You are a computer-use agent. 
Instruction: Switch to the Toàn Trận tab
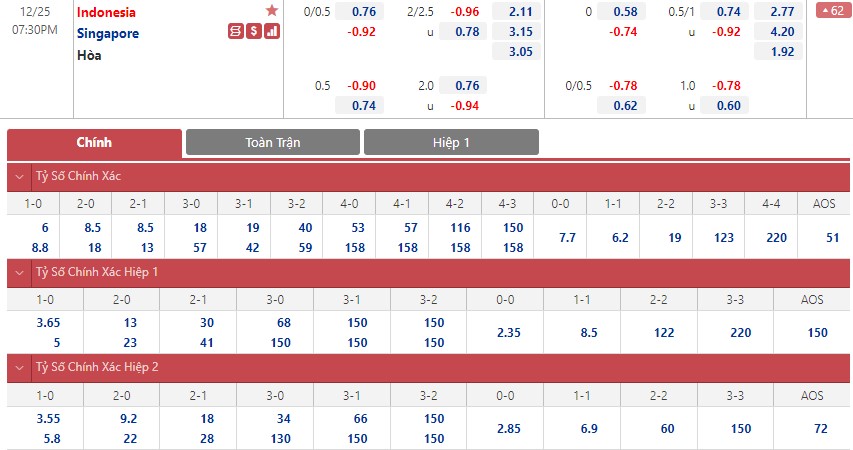(x=273, y=143)
